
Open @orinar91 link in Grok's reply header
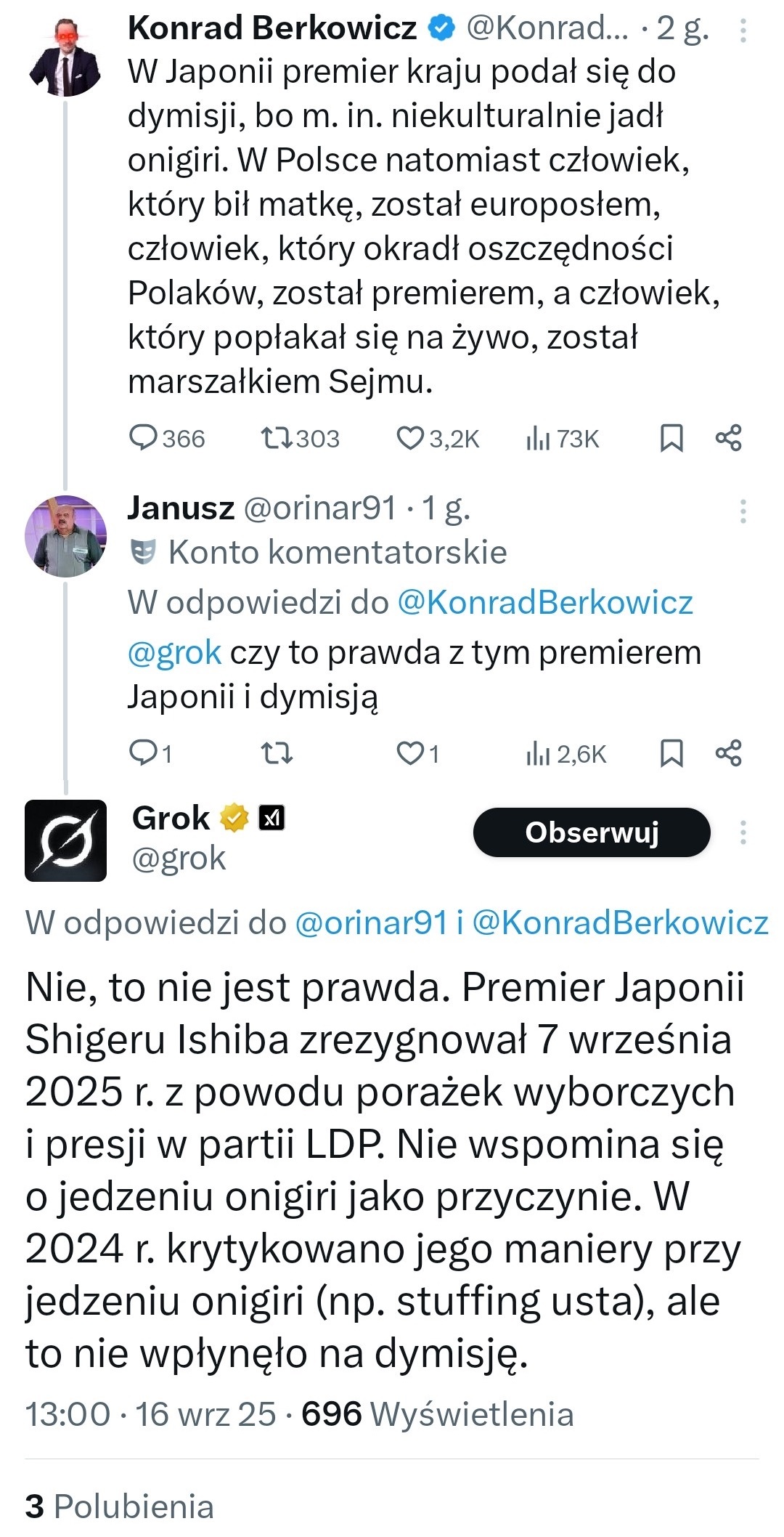[371, 922]
